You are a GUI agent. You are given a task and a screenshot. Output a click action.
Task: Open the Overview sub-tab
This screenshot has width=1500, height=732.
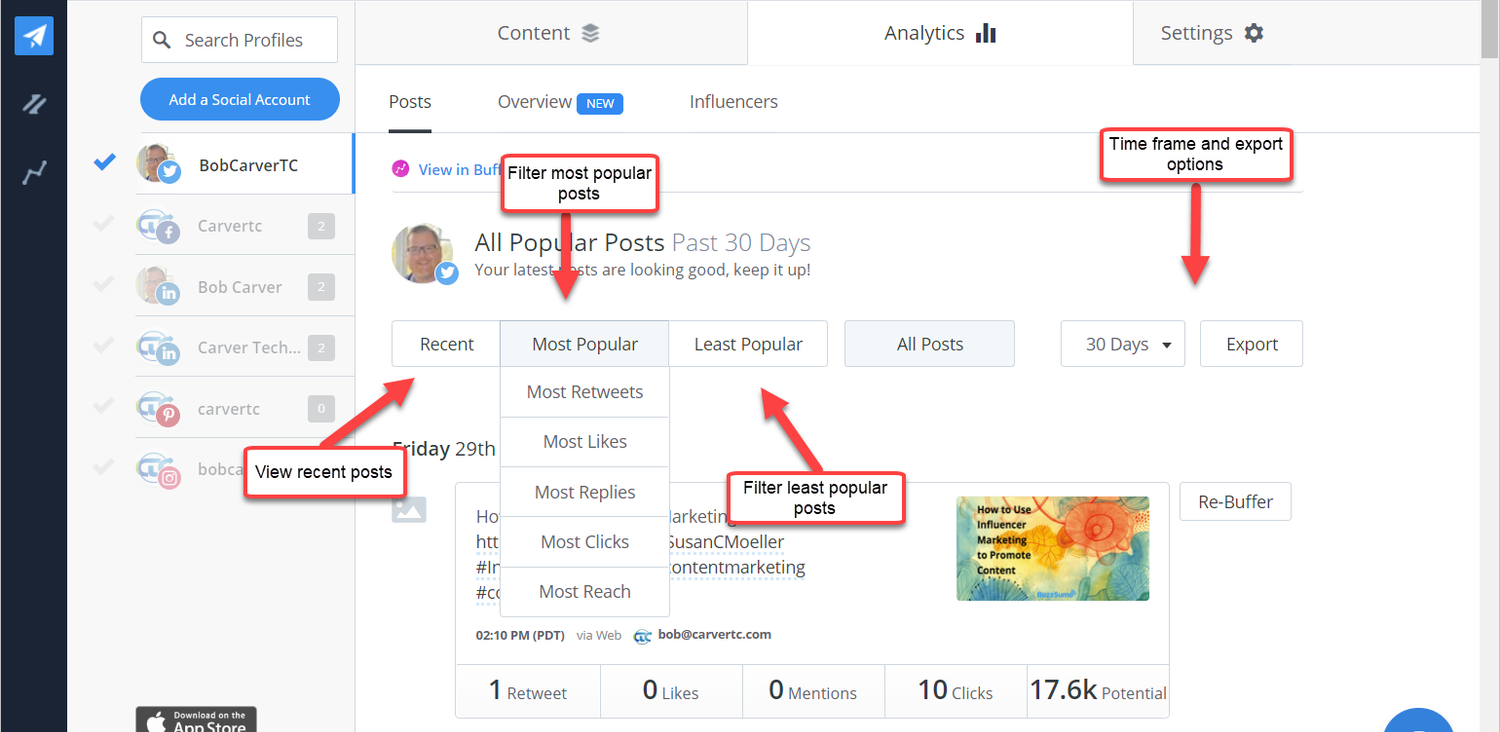point(535,102)
